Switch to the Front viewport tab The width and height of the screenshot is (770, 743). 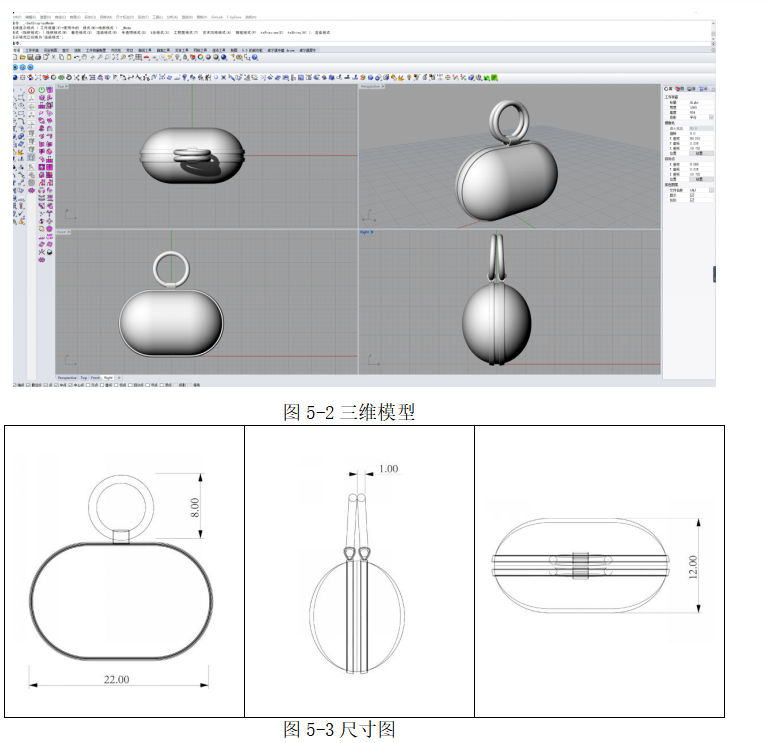[95, 378]
